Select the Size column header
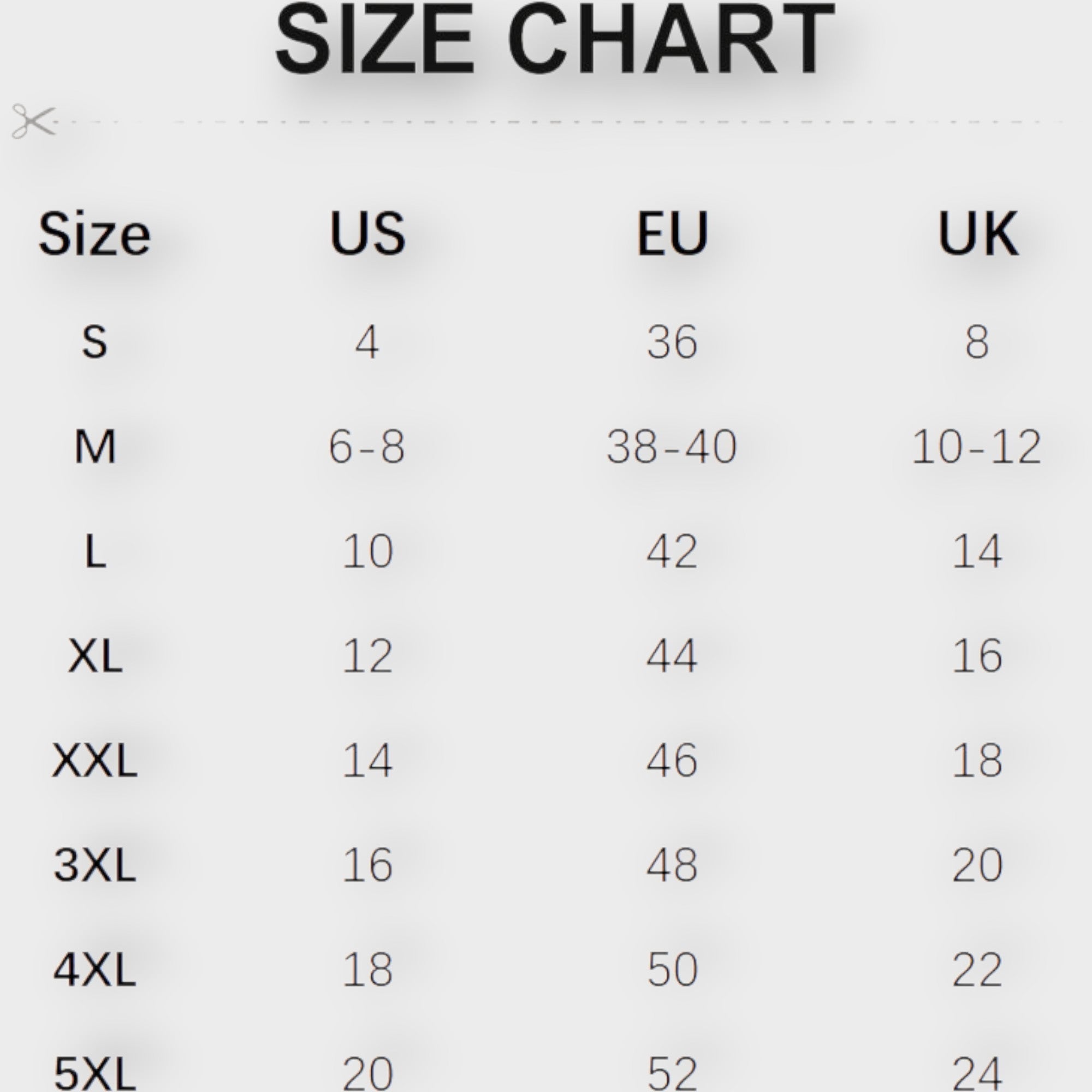The image size is (1092, 1092). (94, 234)
